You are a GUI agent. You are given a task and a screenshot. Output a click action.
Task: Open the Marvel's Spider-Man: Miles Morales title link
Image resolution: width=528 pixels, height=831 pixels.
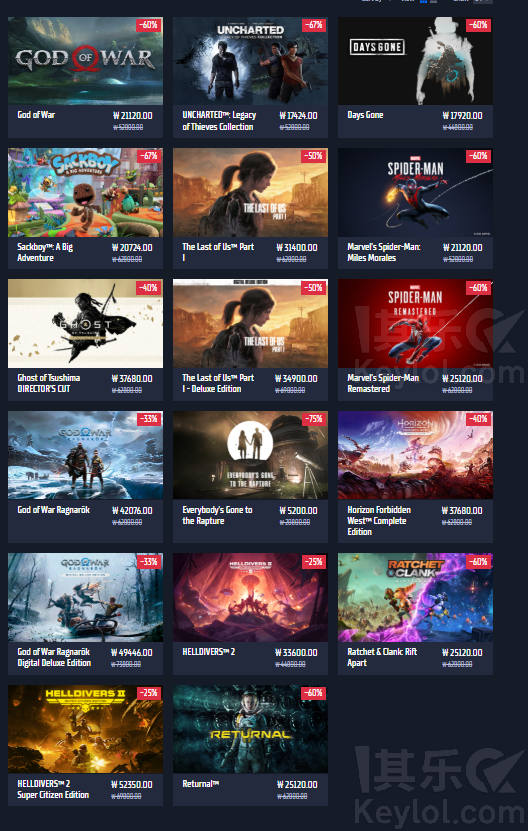coord(384,252)
